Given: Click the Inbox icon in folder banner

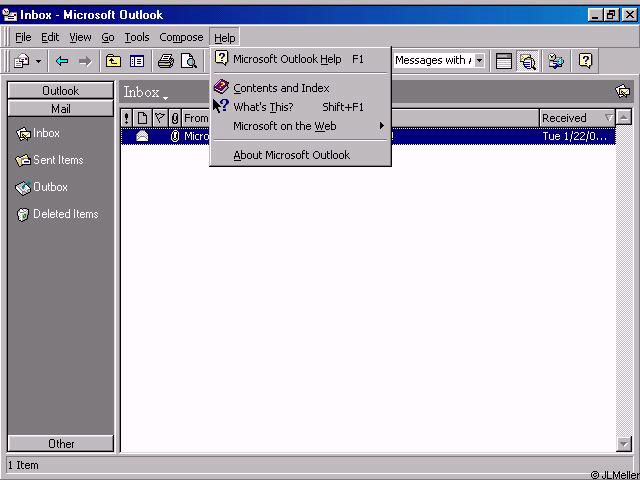Looking at the screenshot, I should [x=622, y=91].
